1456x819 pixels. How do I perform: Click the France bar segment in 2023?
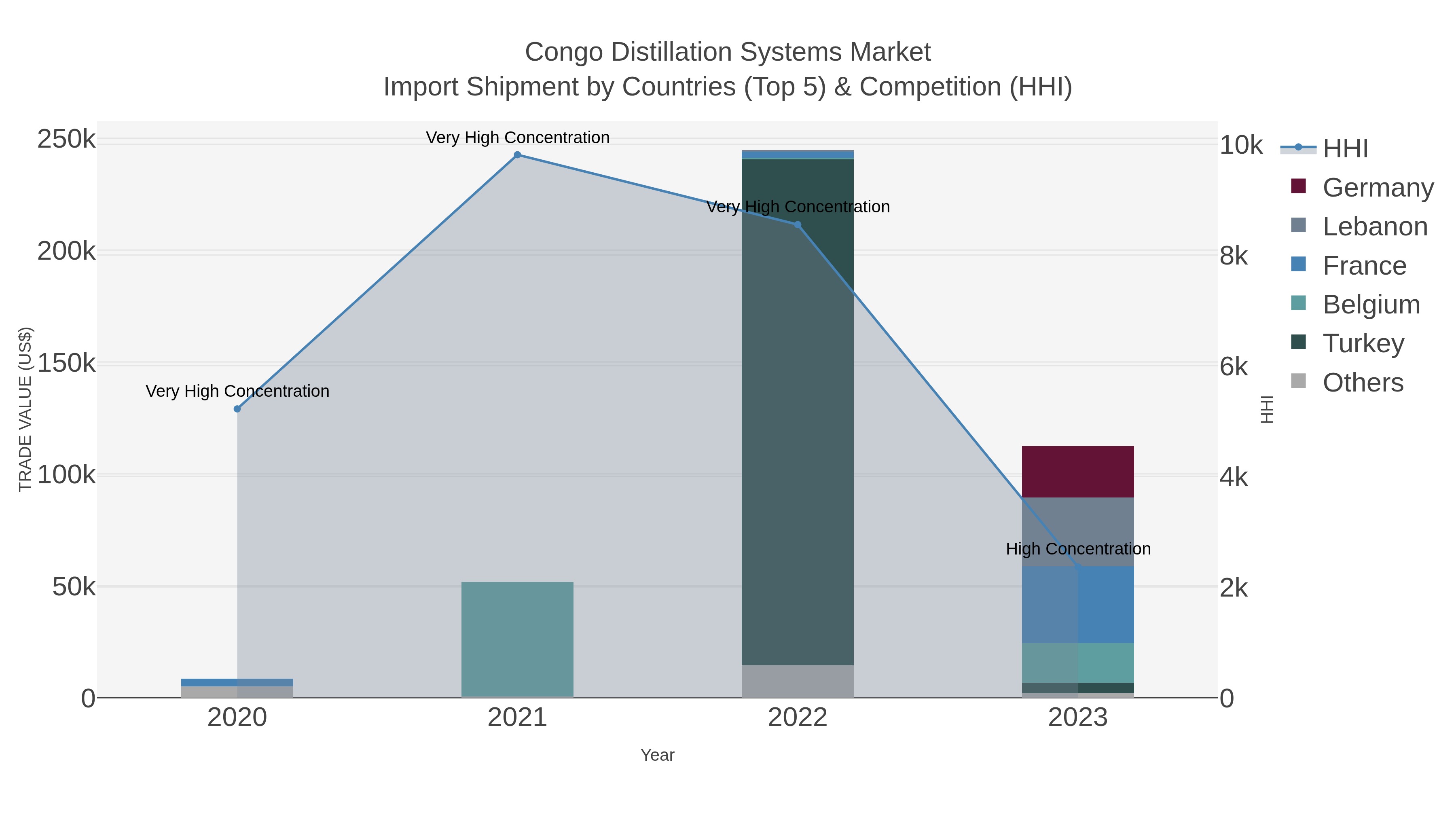point(1078,604)
